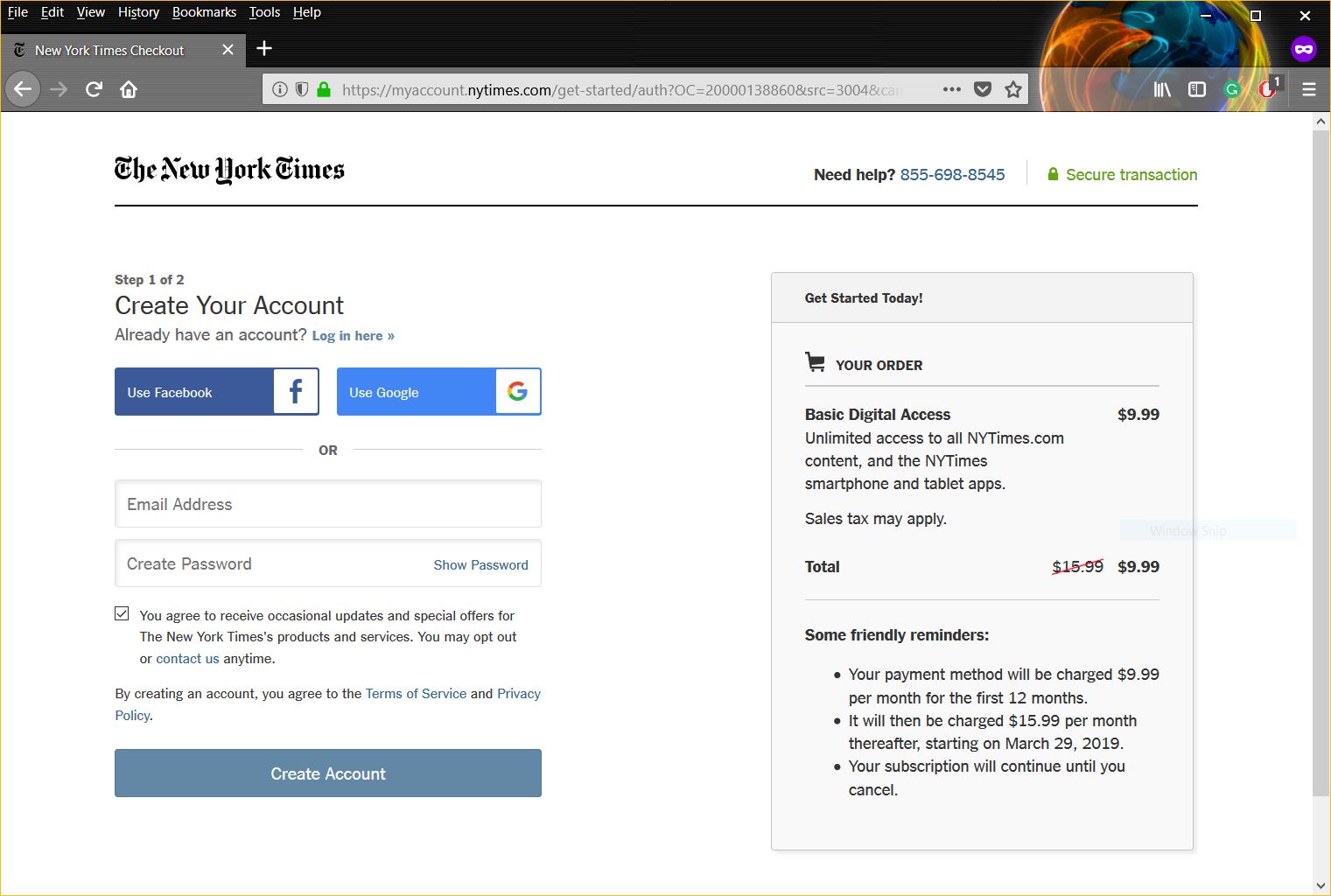
Task: Click the Step 1 of 2 label
Action: 150,280
